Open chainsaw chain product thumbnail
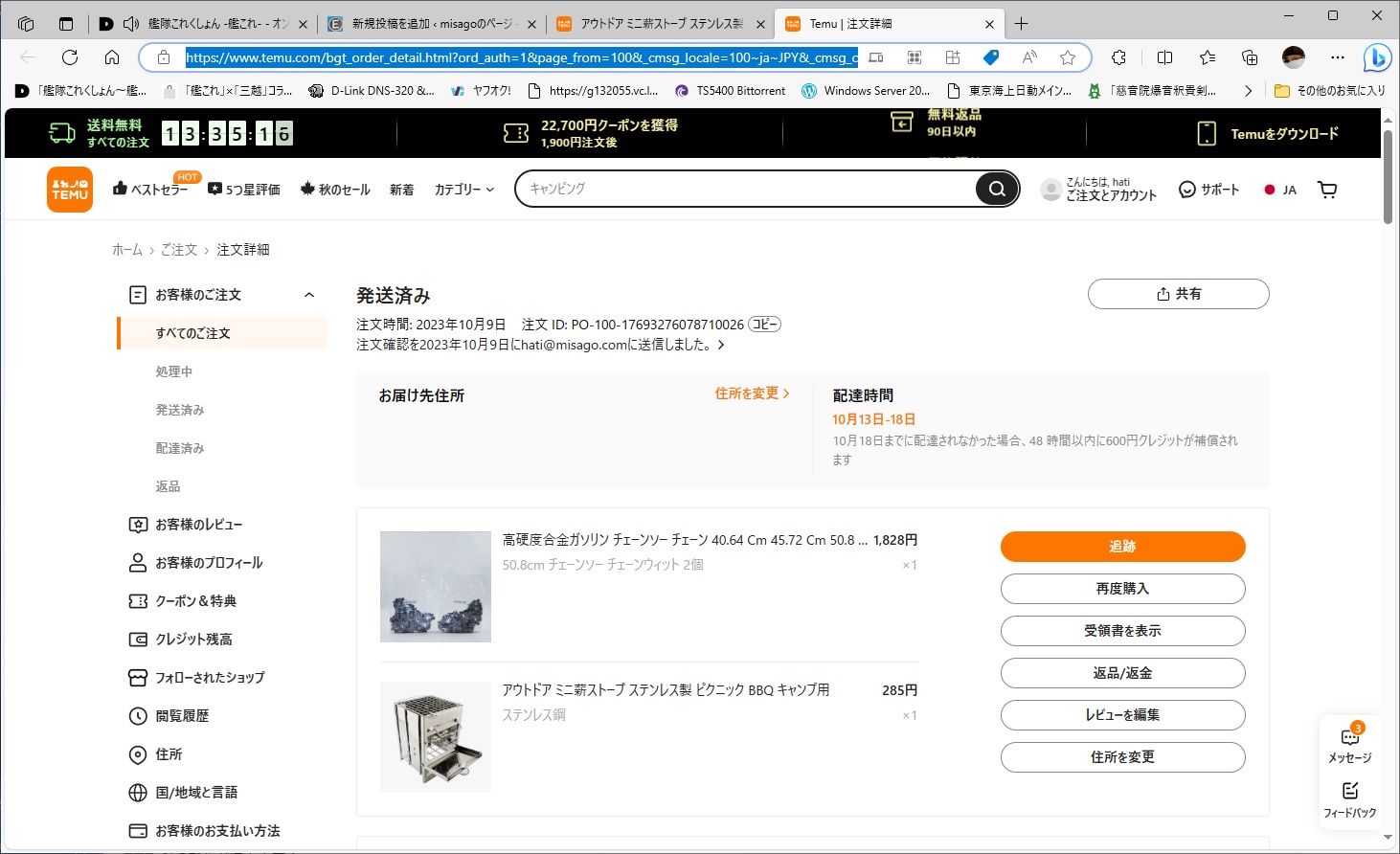 (436, 587)
